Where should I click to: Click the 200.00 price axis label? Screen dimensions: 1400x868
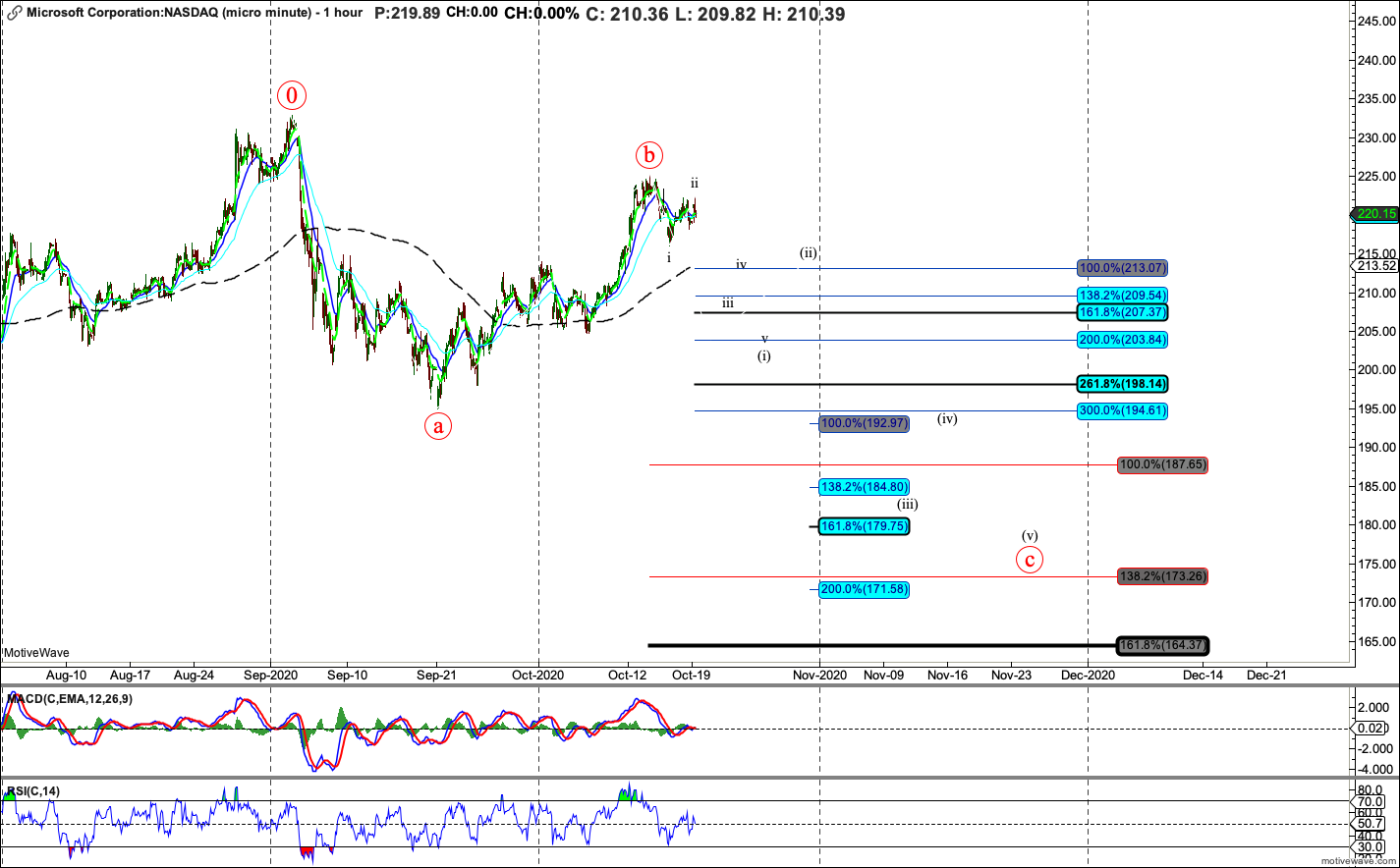pyautogui.click(x=1377, y=370)
